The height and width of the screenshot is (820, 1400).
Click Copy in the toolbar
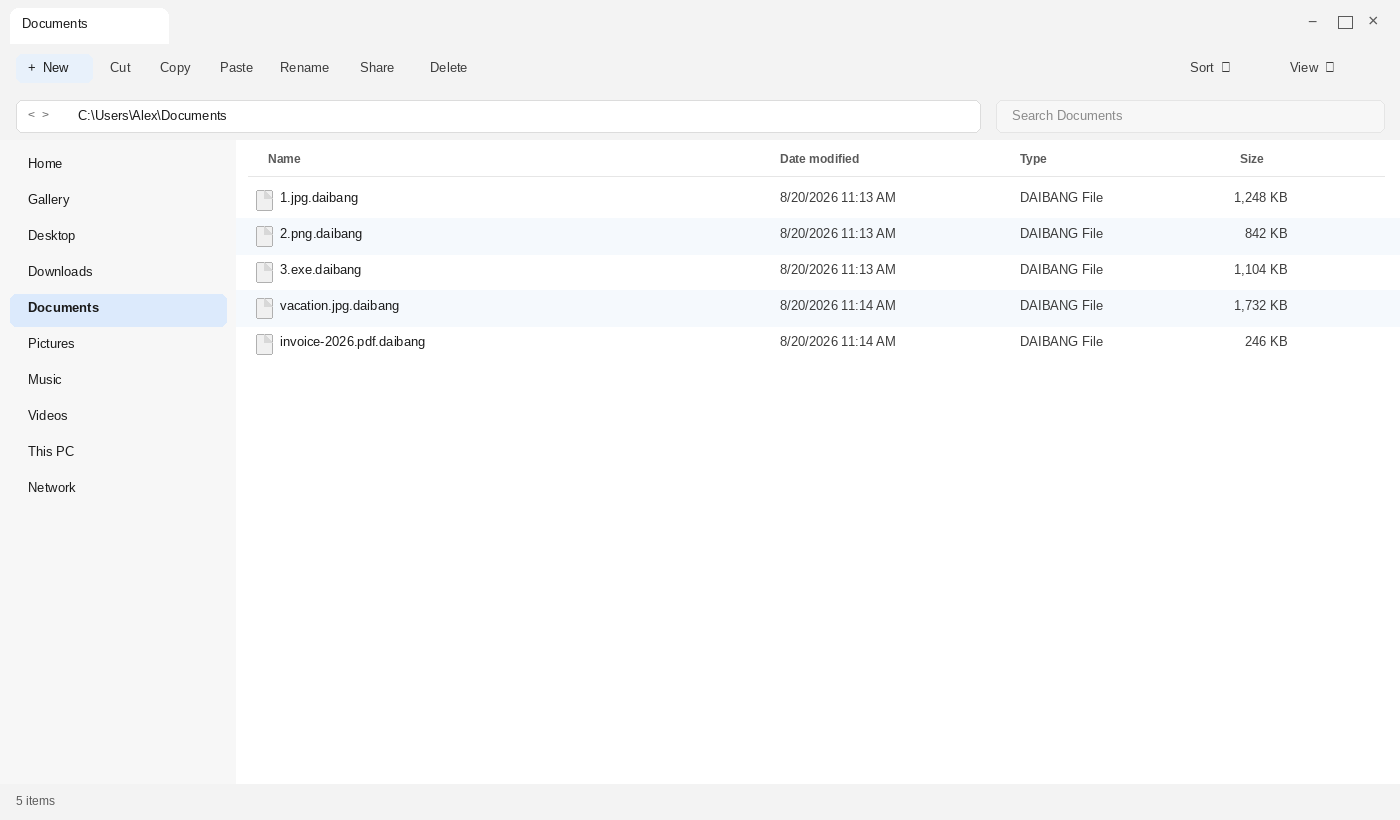tap(175, 68)
